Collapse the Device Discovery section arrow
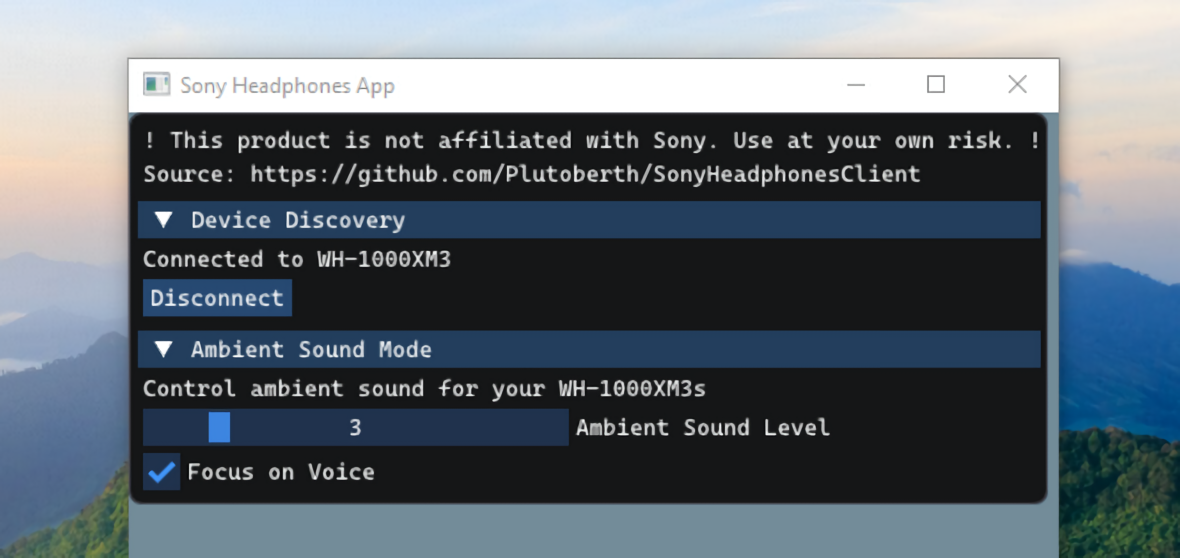 164,220
